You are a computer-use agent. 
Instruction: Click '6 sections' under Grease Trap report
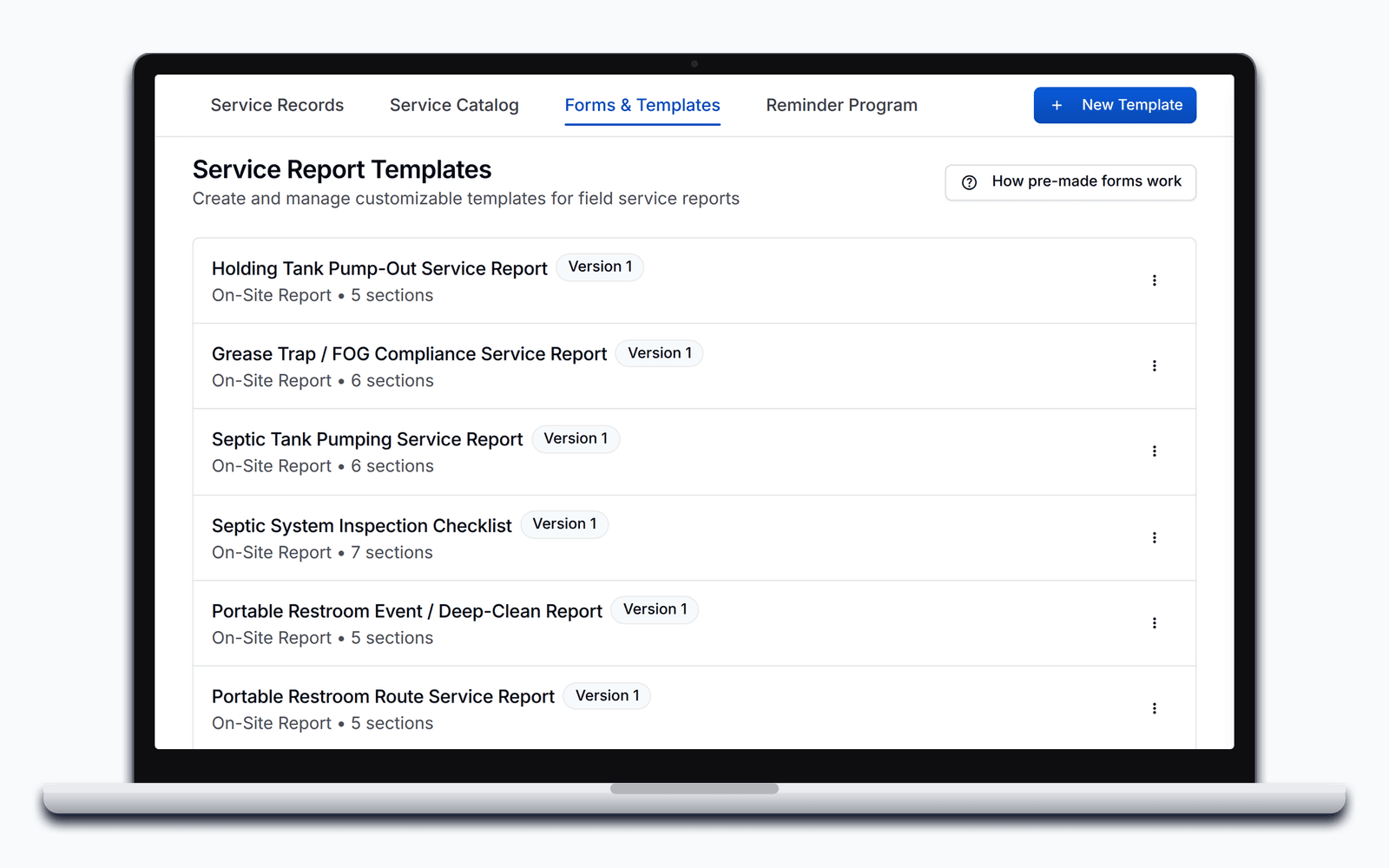[392, 381]
